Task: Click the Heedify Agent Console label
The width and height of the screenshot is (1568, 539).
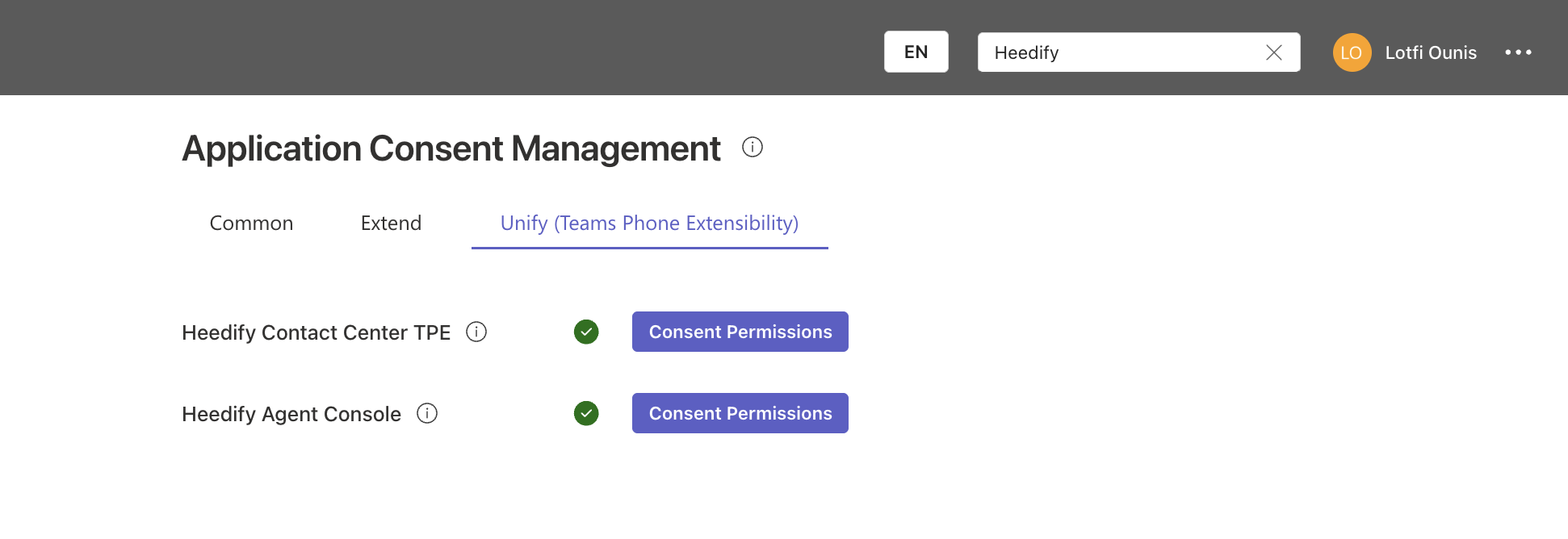Action: tap(291, 414)
